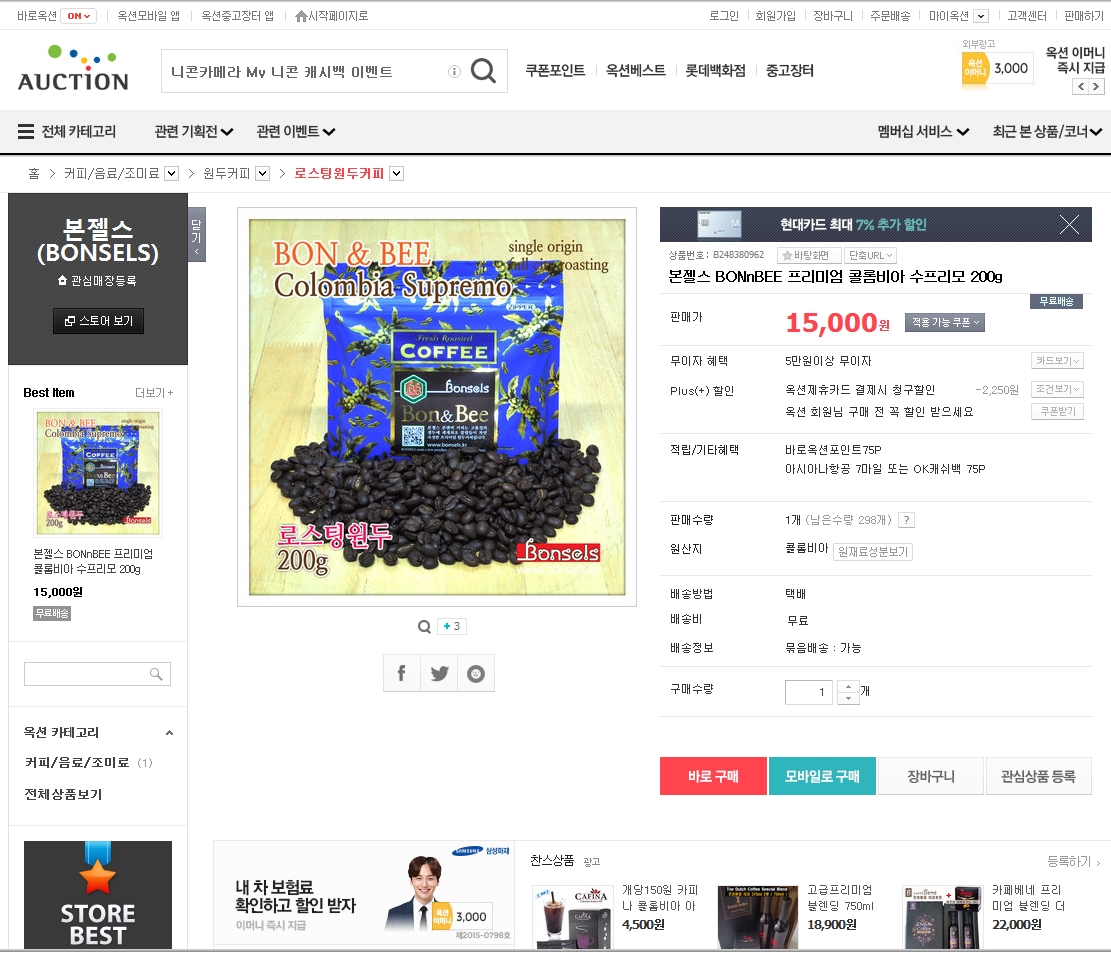The image size is (1111, 953).
Task: Open the 멤버십 서비스 menu
Action: [x=923, y=131]
